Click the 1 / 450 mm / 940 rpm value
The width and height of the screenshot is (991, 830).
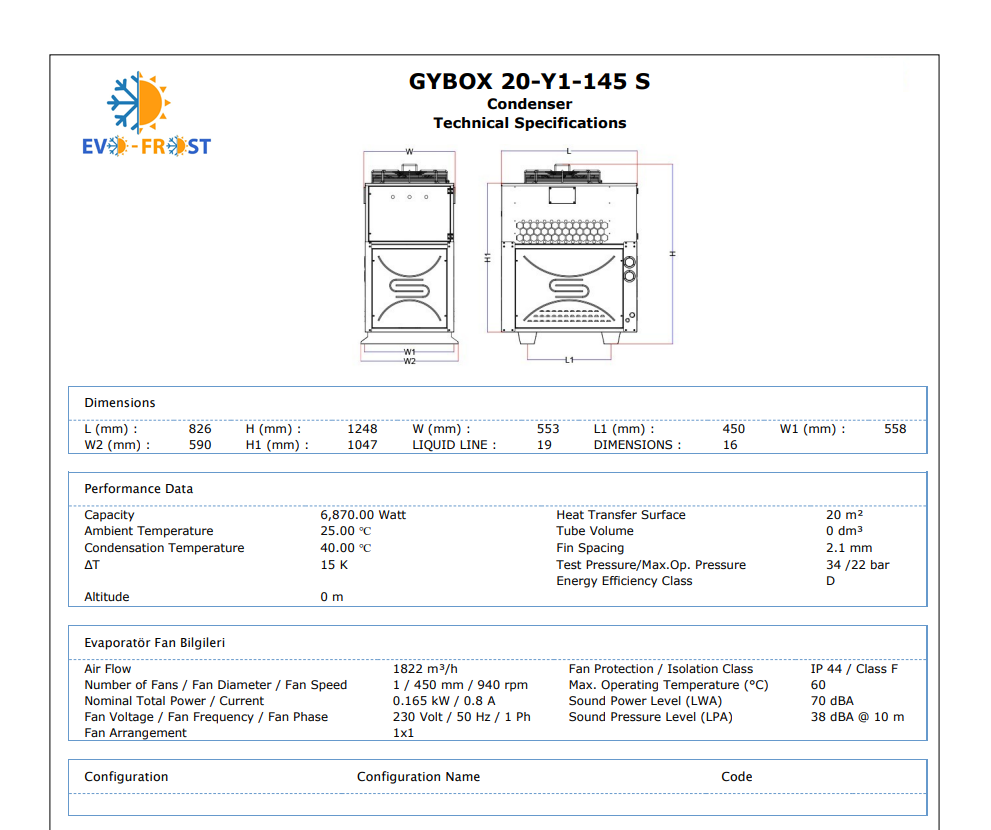tap(460, 685)
